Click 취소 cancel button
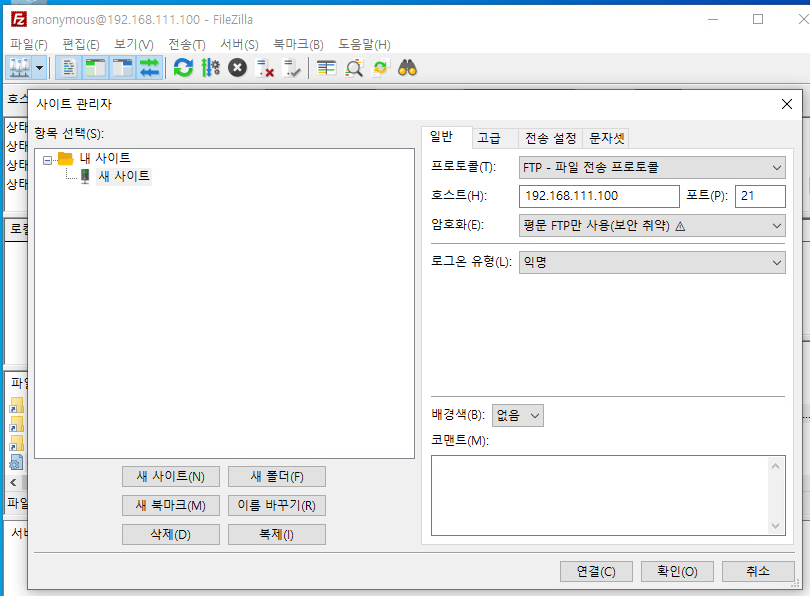810x596 pixels. pyautogui.click(x=758, y=571)
